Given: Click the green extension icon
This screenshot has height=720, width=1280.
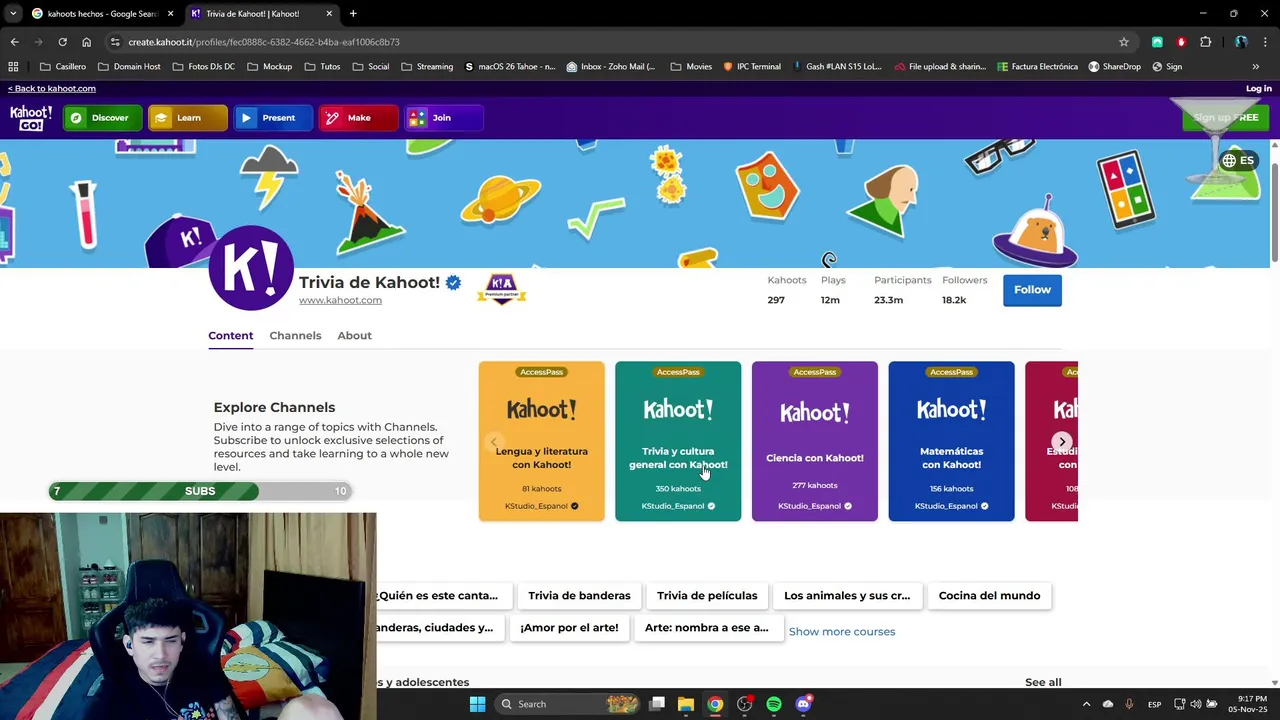Looking at the screenshot, I should pos(1157,42).
